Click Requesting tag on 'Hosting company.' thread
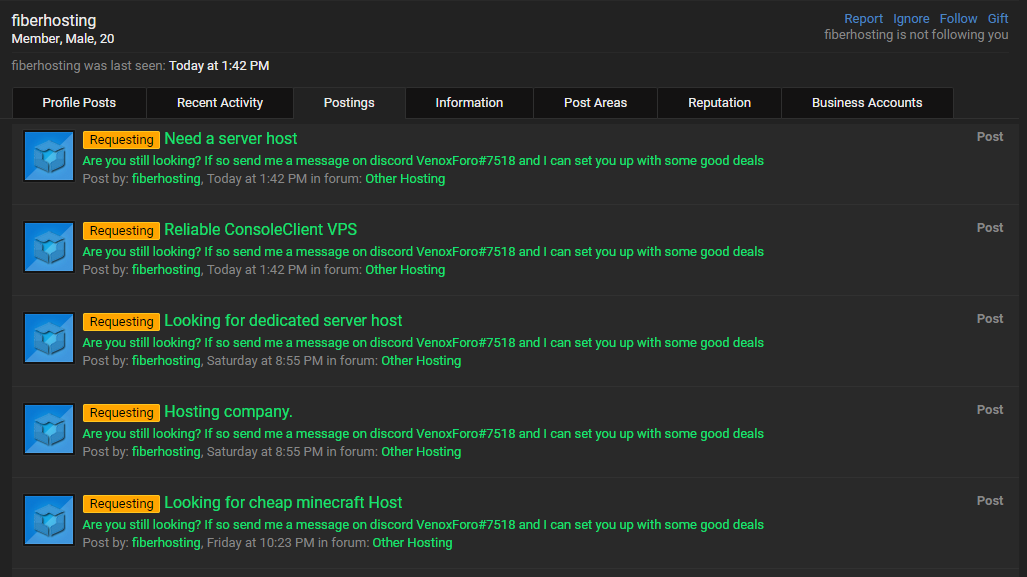Screen dimensions: 1027x577 tap(121, 413)
